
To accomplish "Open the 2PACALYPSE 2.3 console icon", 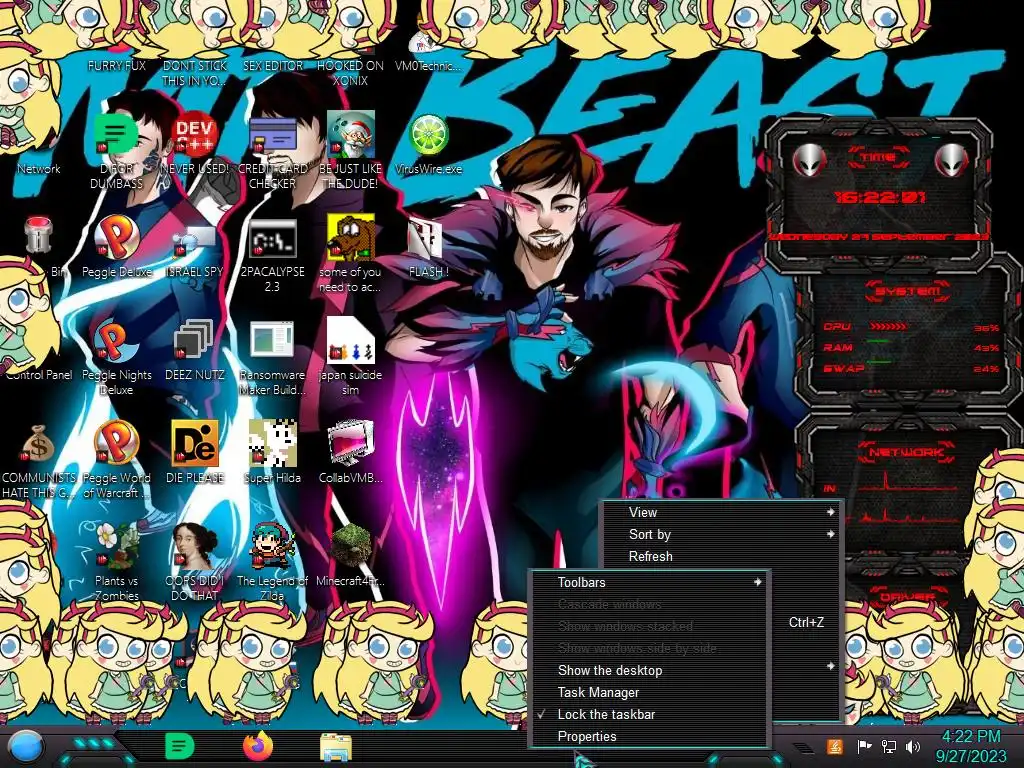I will [272, 239].
